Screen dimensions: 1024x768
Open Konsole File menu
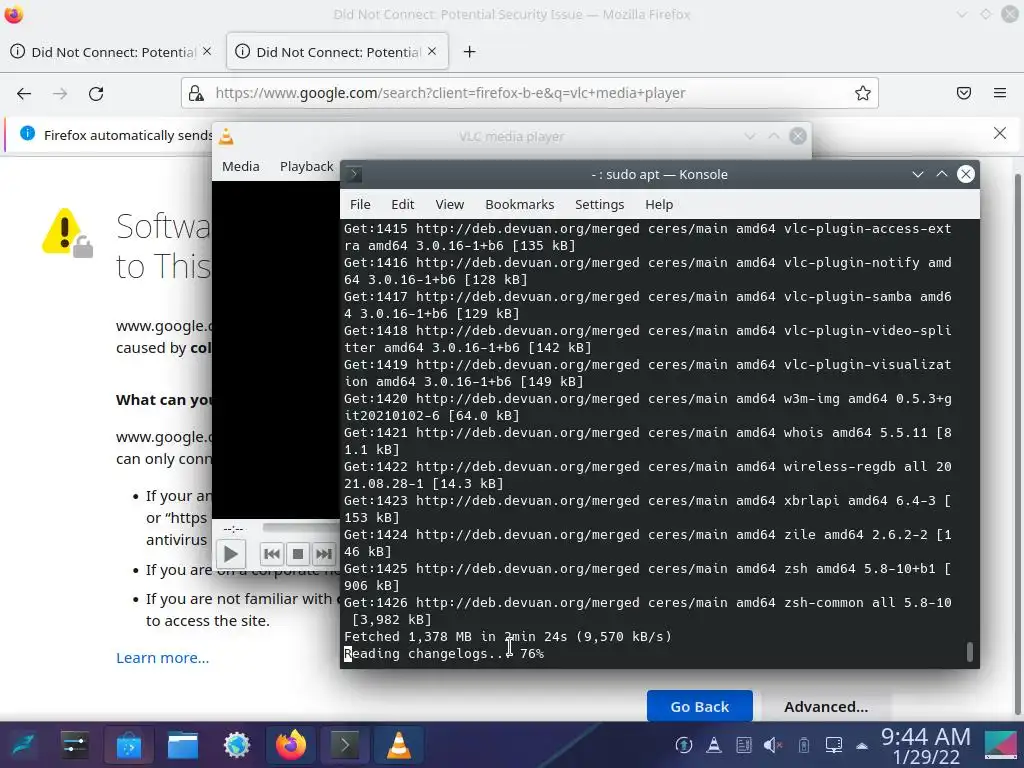click(360, 204)
